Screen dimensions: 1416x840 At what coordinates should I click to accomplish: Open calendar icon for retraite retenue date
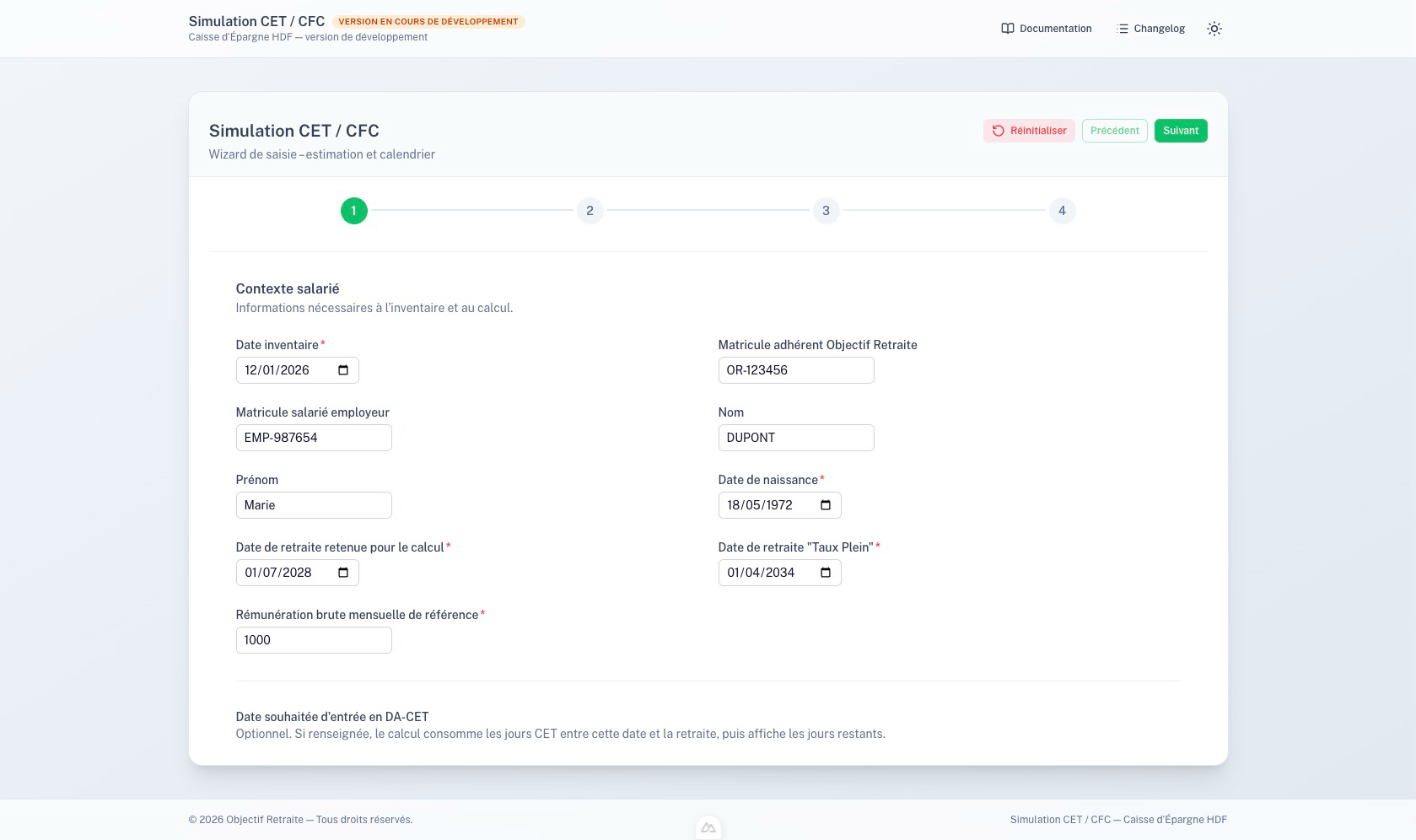point(343,573)
